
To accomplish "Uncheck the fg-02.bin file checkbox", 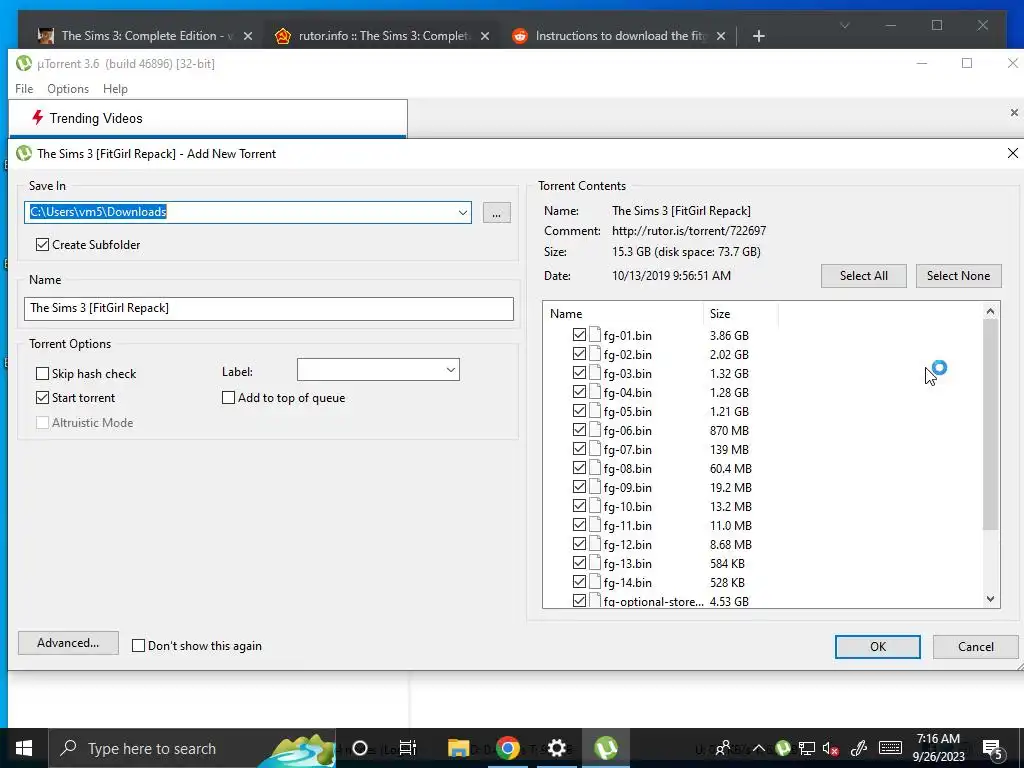I will [579, 354].
